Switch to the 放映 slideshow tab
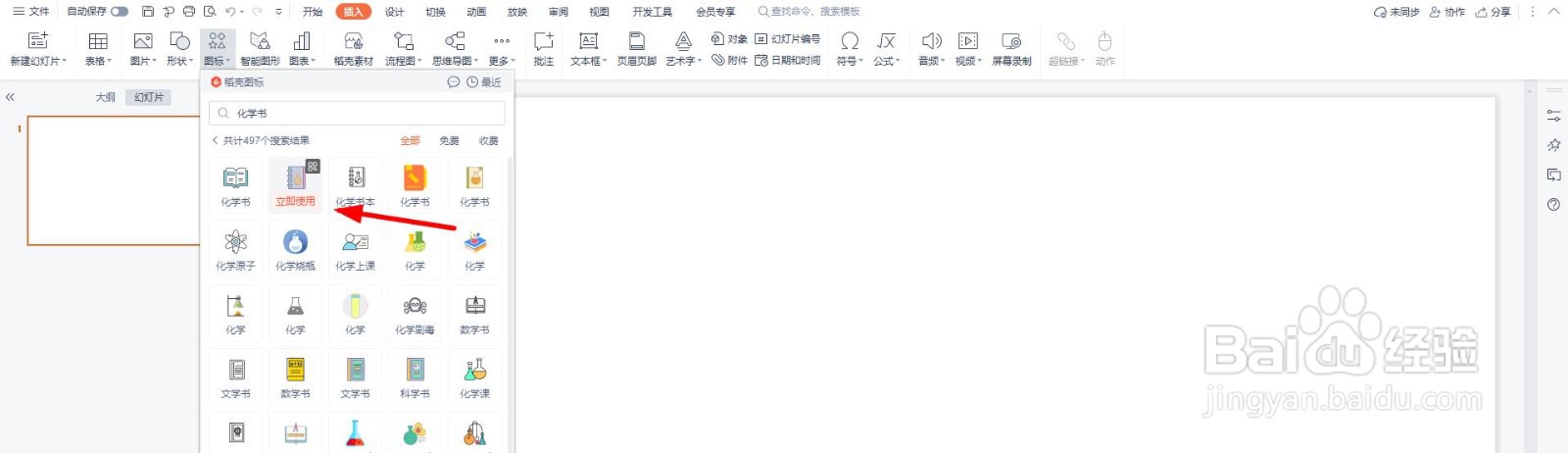The height and width of the screenshot is (453, 1568). coord(517,12)
